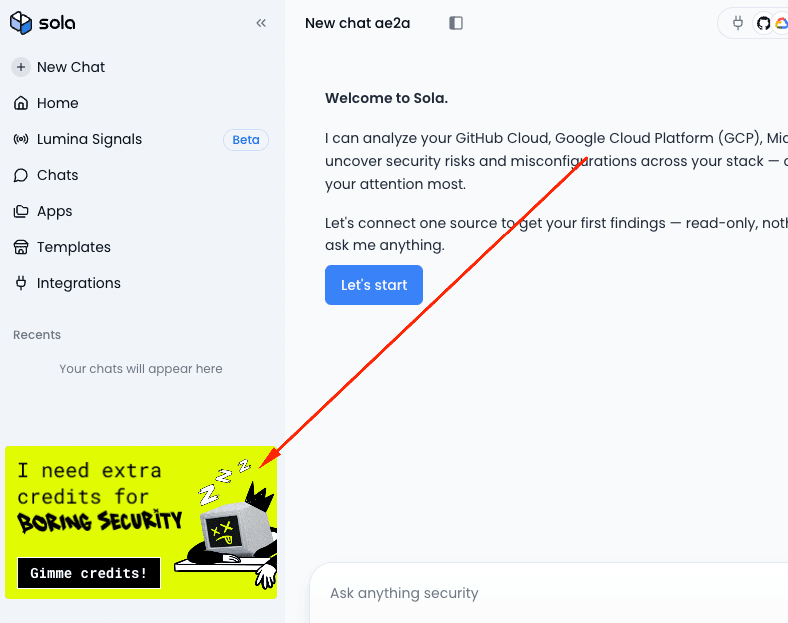
Task: Click the Lumina Signals broadcast icon
Action: [x=21, y=139]
